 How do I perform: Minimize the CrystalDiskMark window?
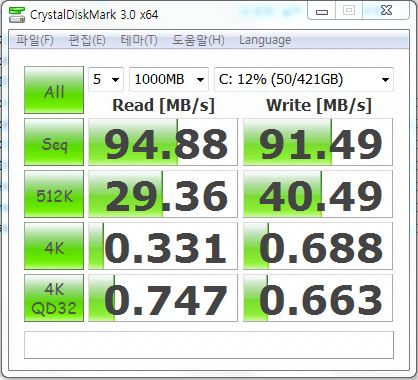322,11
